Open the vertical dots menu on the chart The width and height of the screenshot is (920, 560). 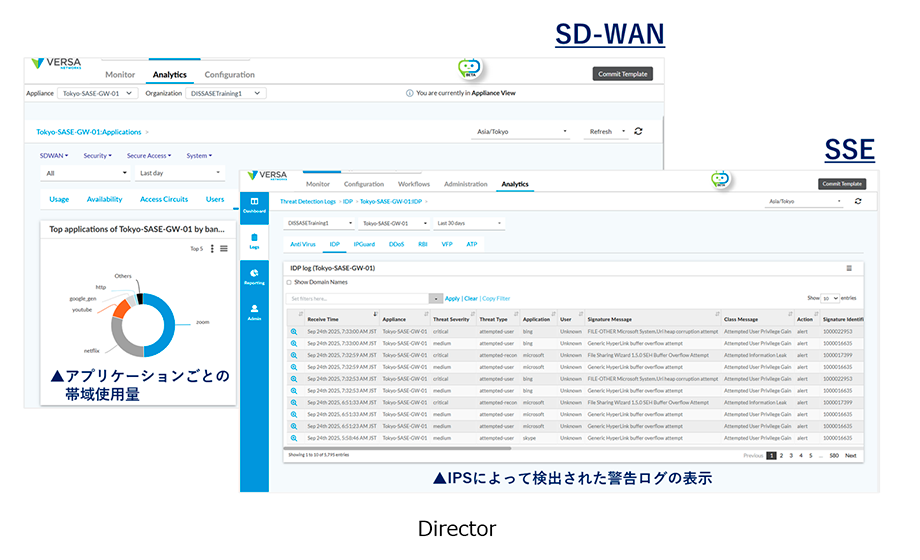(x=212, y=248)
